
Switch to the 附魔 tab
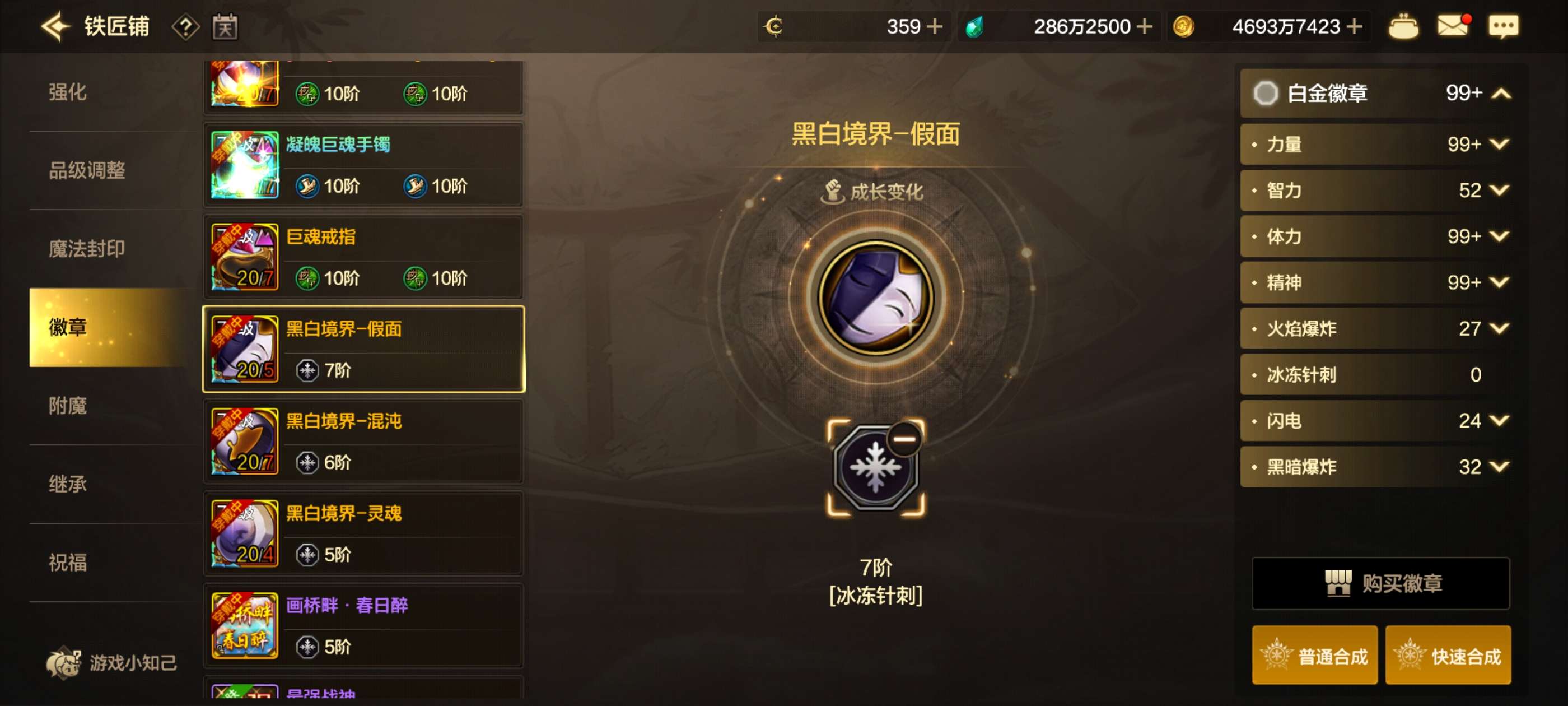click(68, 406)
